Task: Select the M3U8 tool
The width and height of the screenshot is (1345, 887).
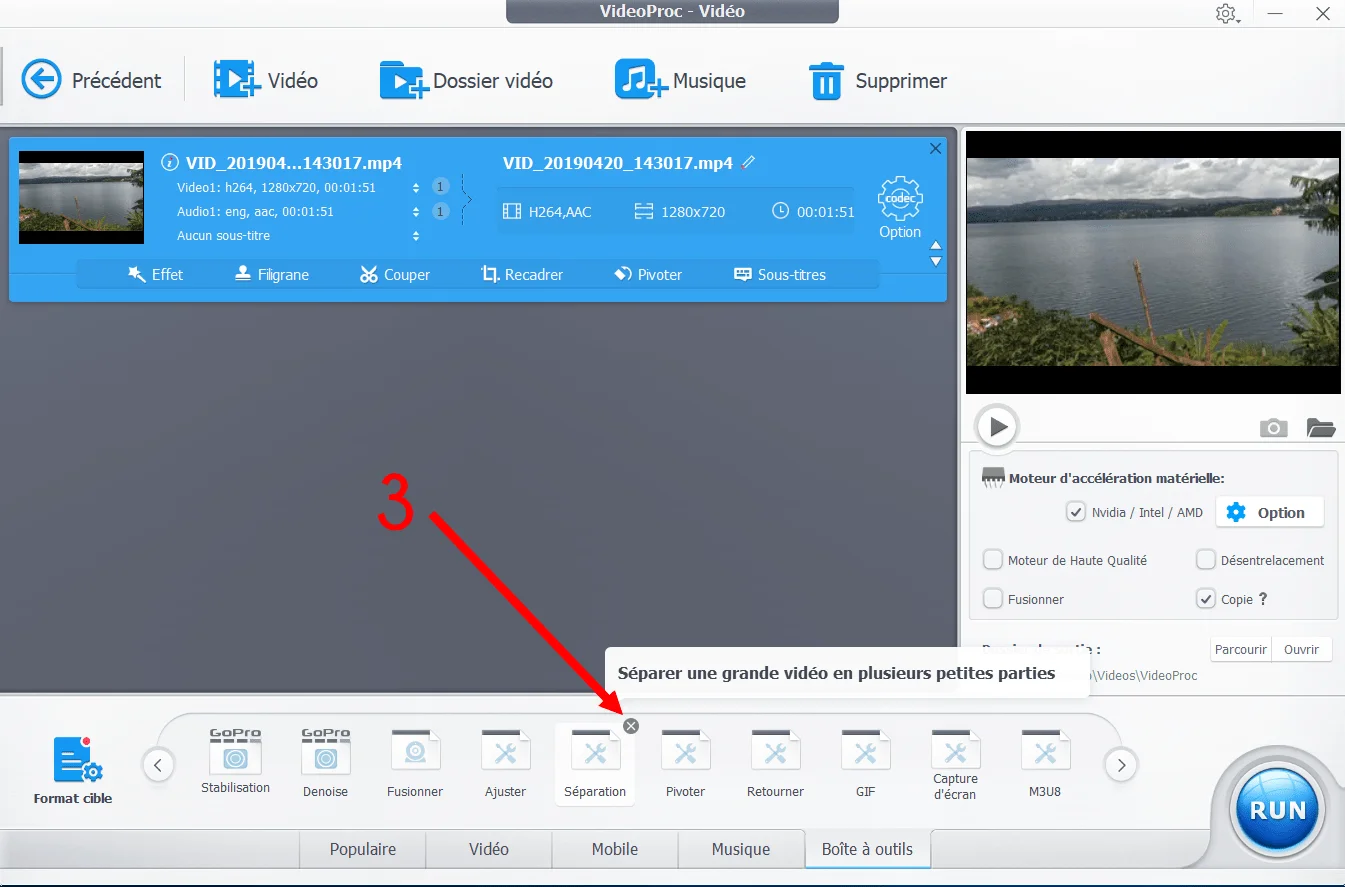Action: [x=1045, y=760]
